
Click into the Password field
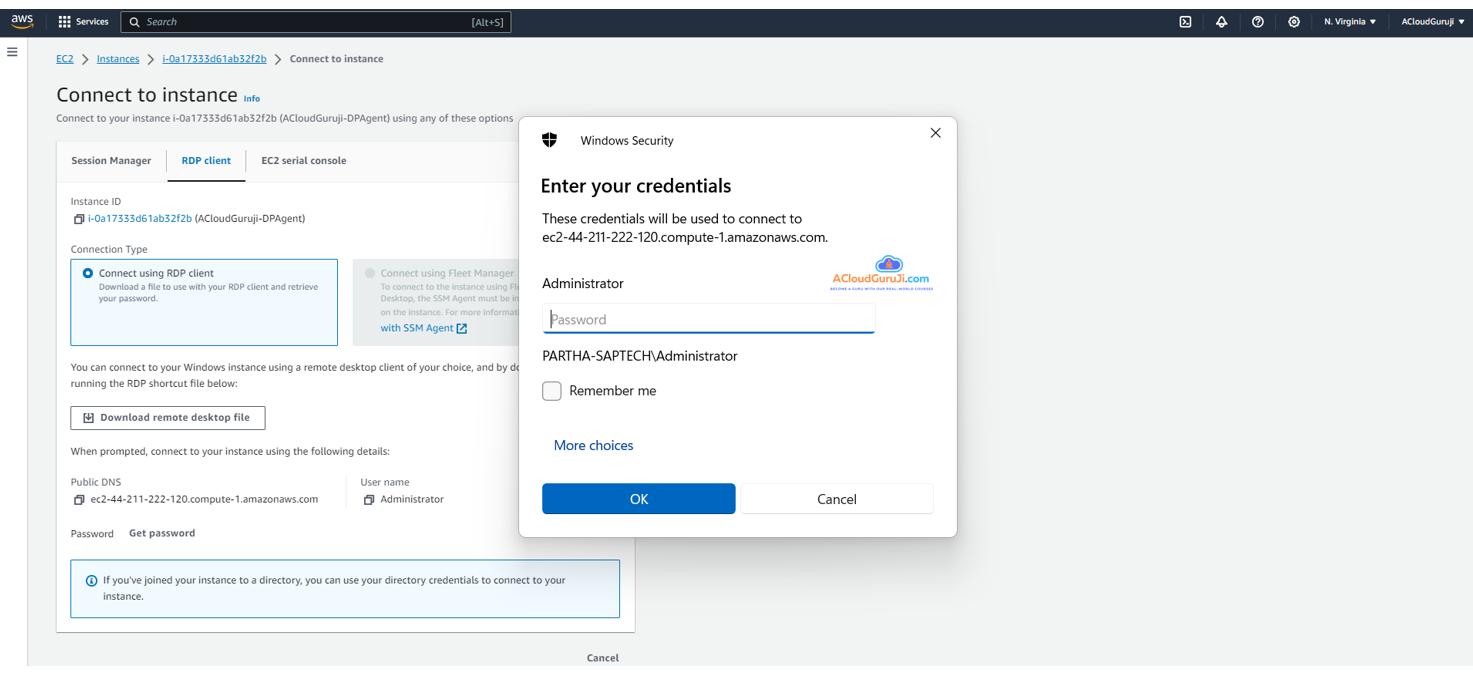708,320
